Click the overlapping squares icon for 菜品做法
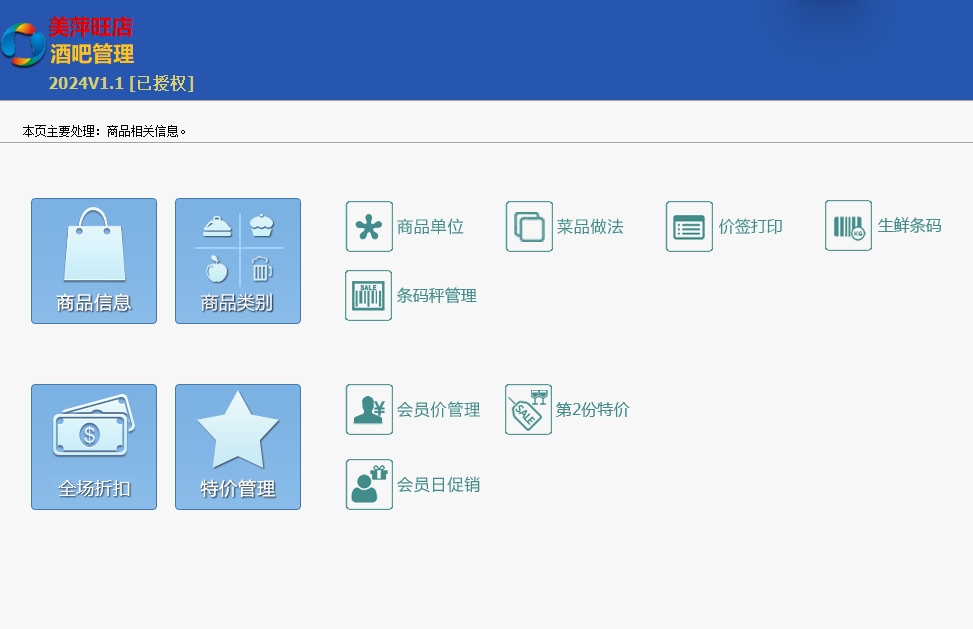 click(x=529, y=227)
